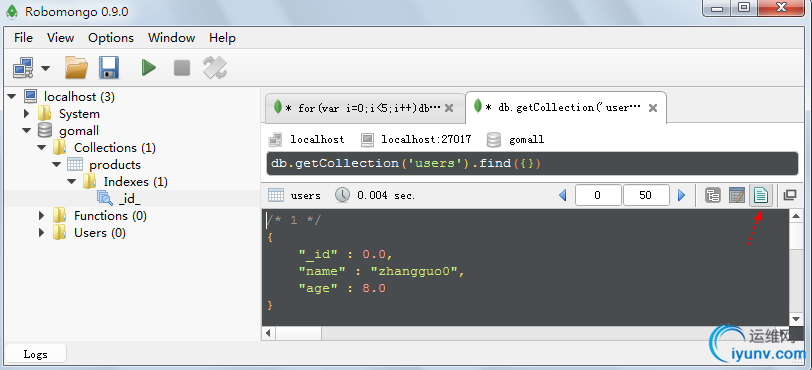Screen dimensions: 812x370
Task: Click the skip field showing 0
Action: [x=598, y=195]
